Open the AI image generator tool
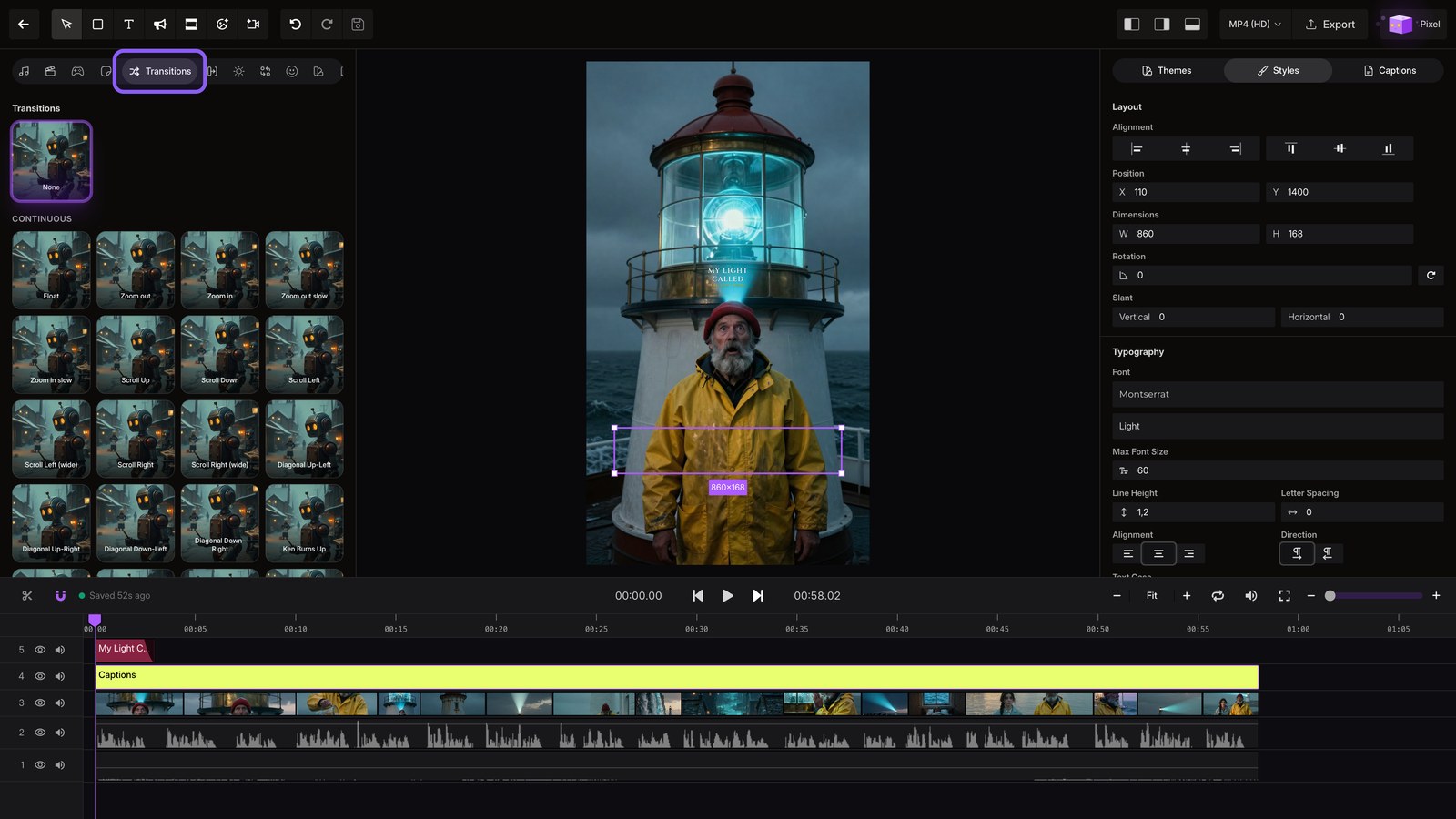Screen dimensions: 1456x819 [x=222, y=25]
